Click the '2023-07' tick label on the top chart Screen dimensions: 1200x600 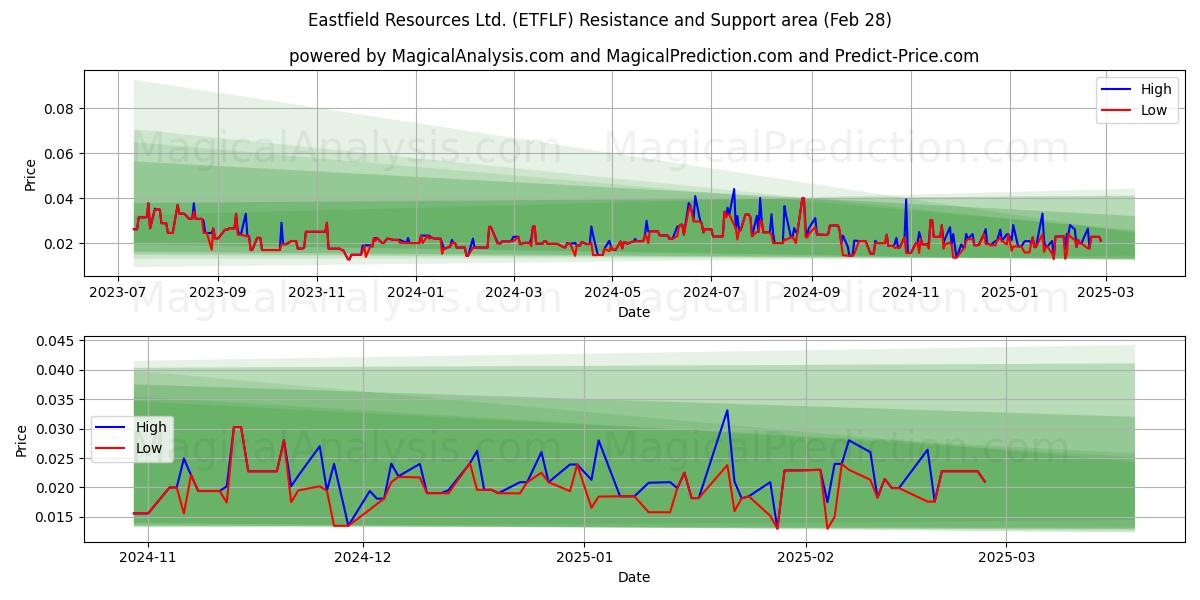point(119,292)
